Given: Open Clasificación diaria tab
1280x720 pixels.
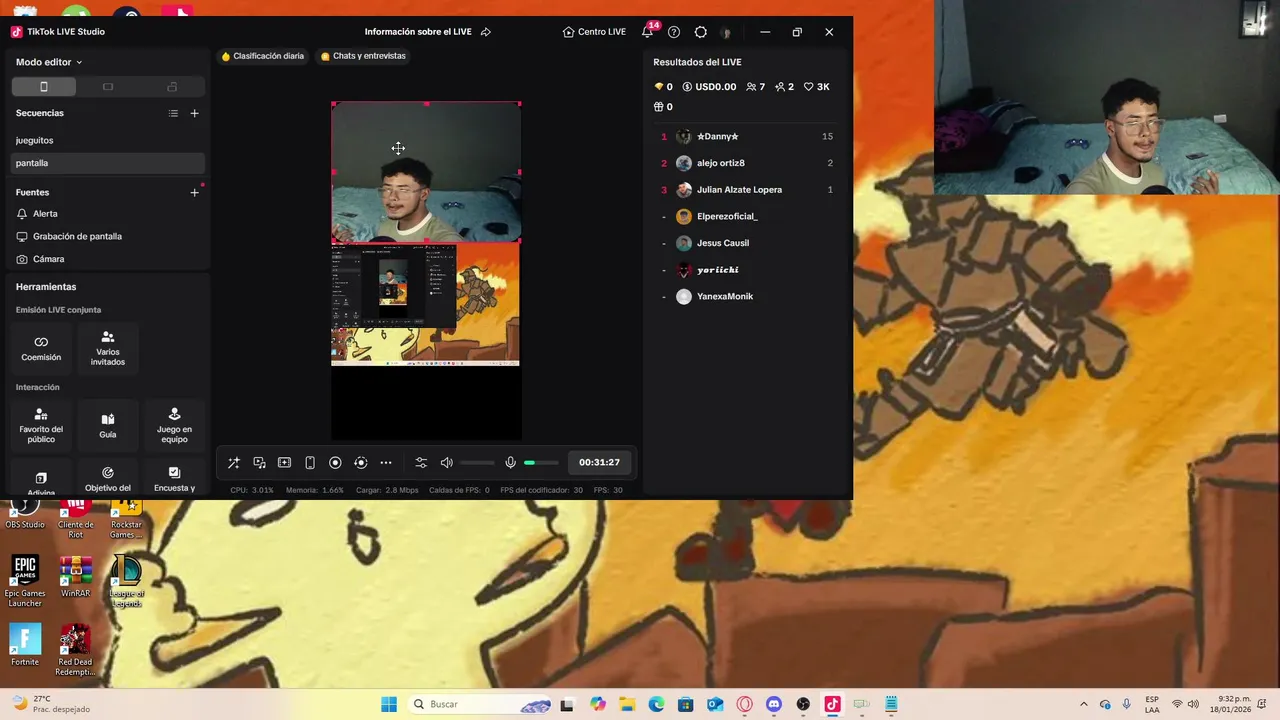Looking at the screenshot, I should click(263, 56).
